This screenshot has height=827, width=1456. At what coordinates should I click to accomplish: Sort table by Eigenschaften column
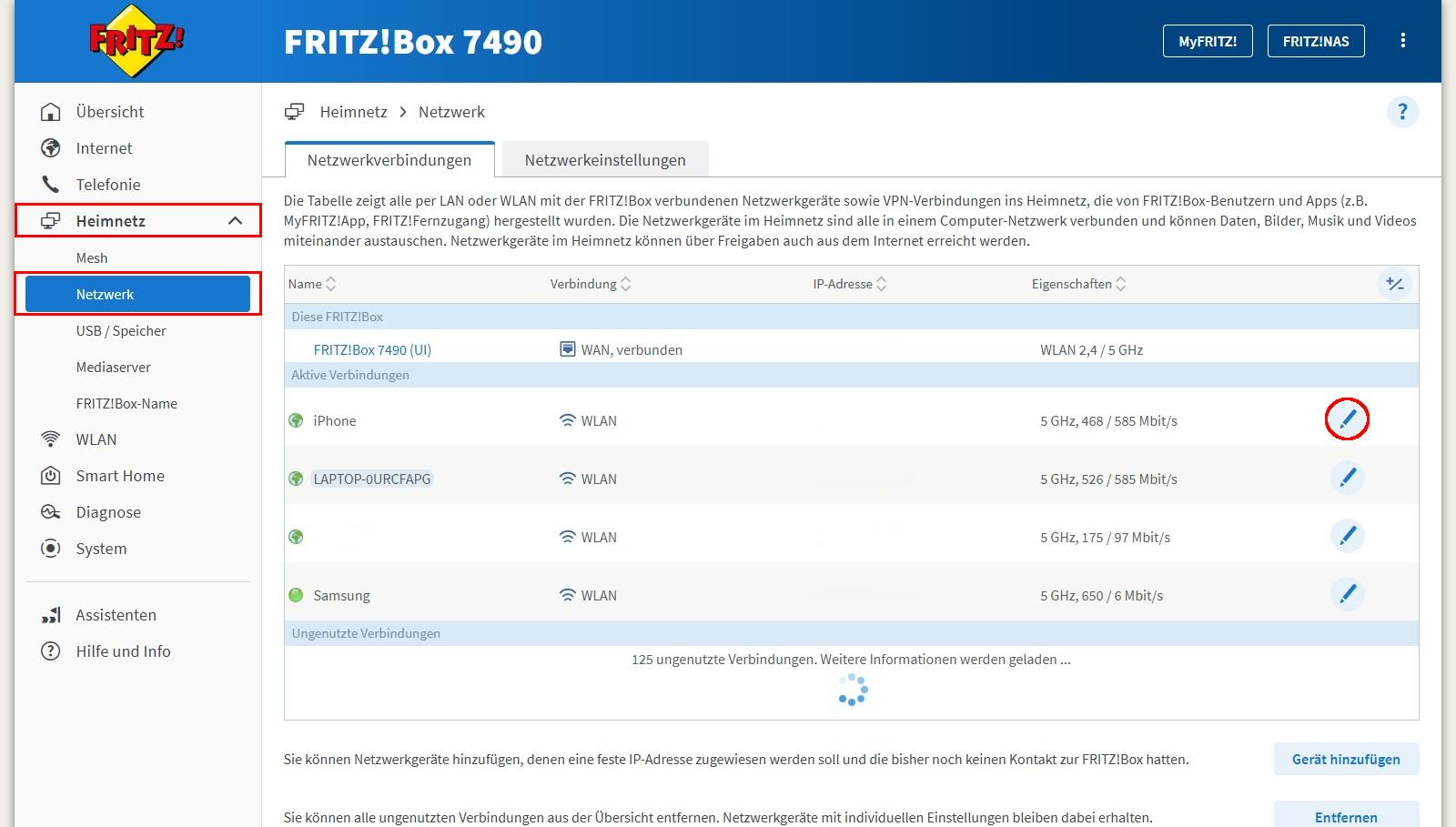point(1079,284)
